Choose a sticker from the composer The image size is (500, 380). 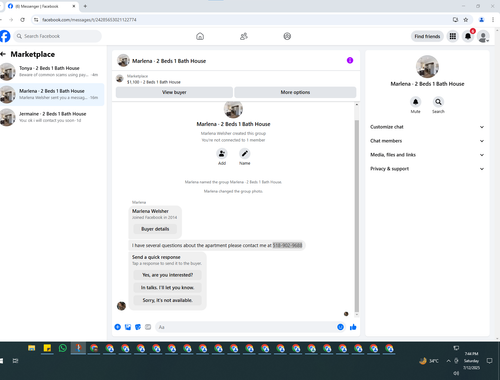138,327
